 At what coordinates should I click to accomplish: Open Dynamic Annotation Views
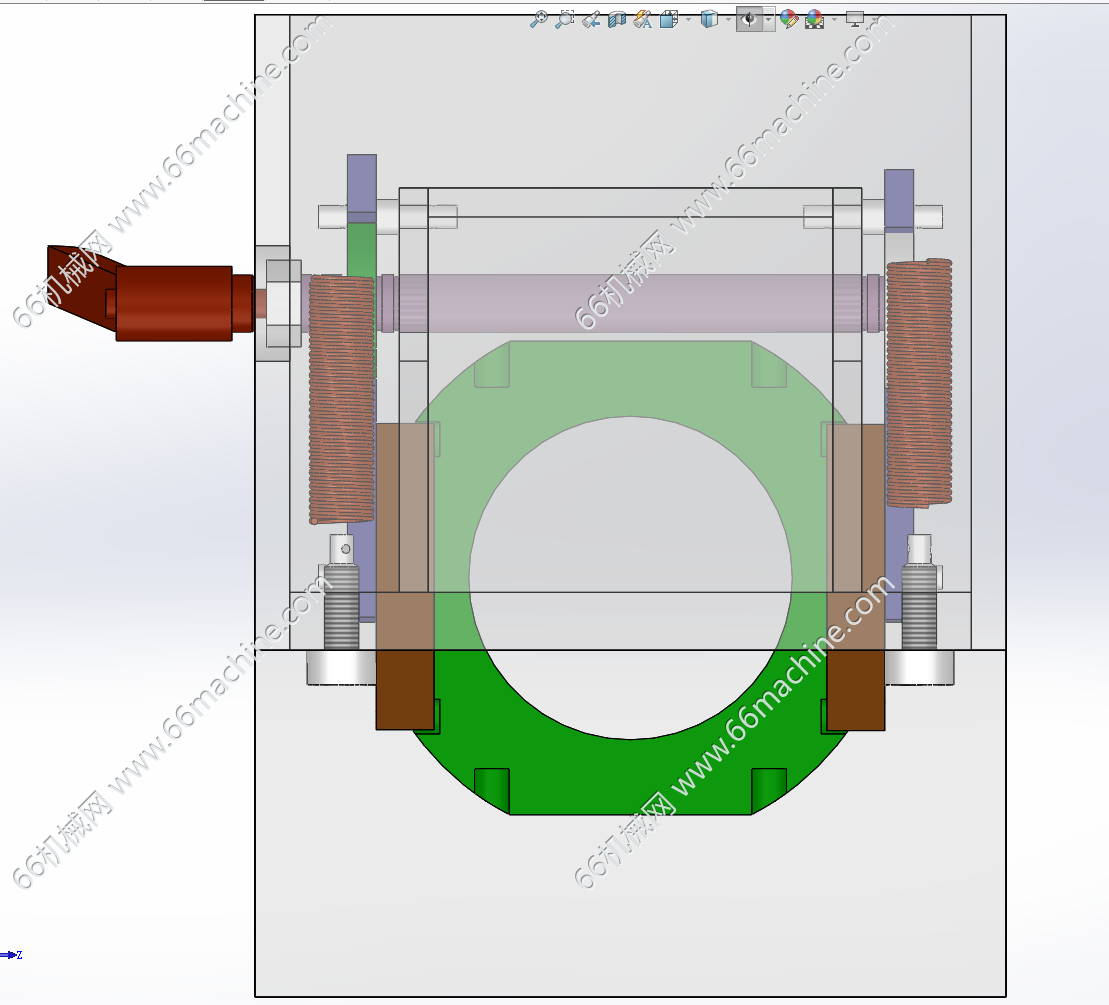click(x=643, y=20)
